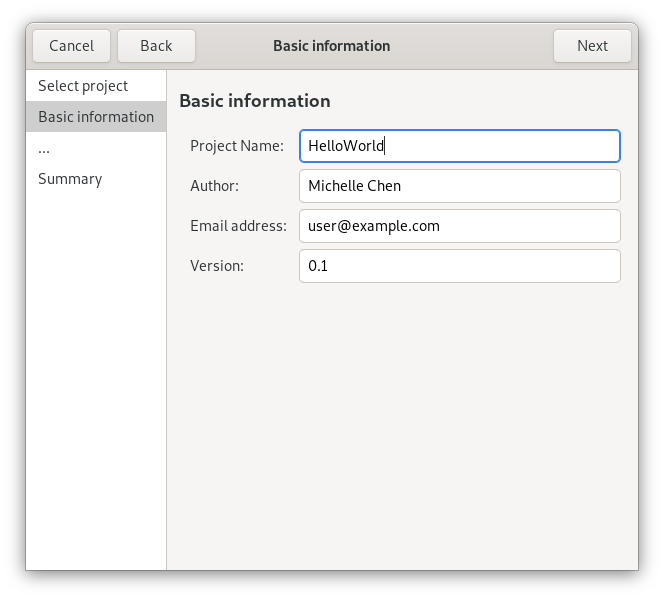
Task: Click into the Version field showing 0.1
Action: [459, 266]
